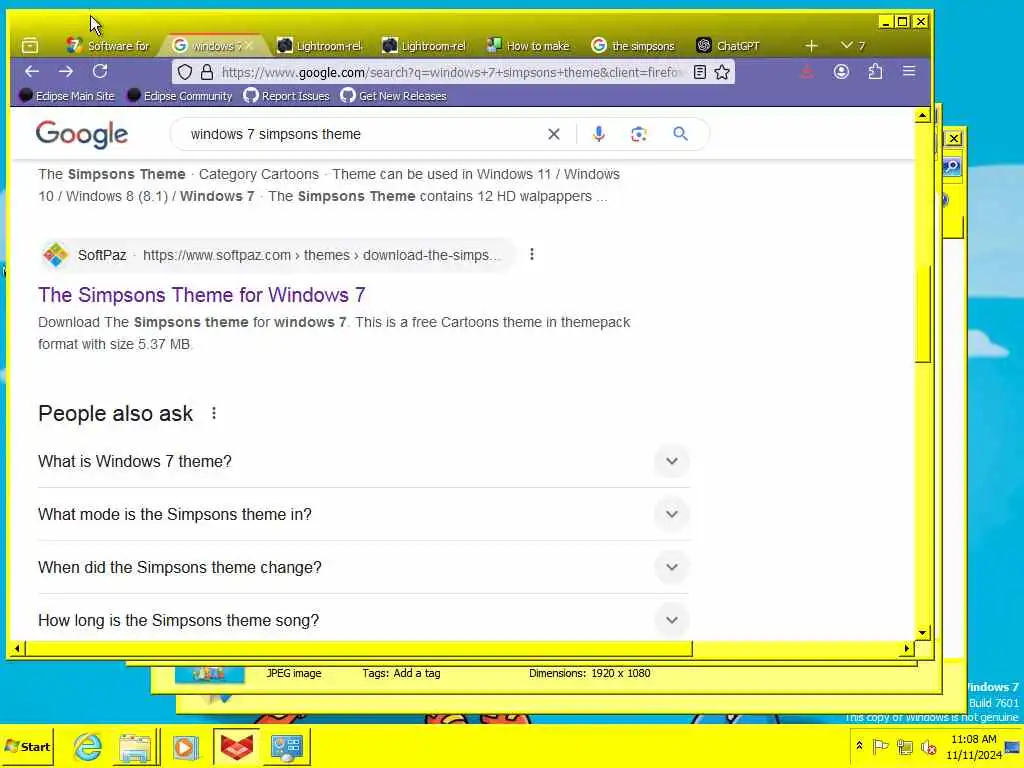
Task: Expand When did the Simpsons theme change
Action: (x=364, y=568)
